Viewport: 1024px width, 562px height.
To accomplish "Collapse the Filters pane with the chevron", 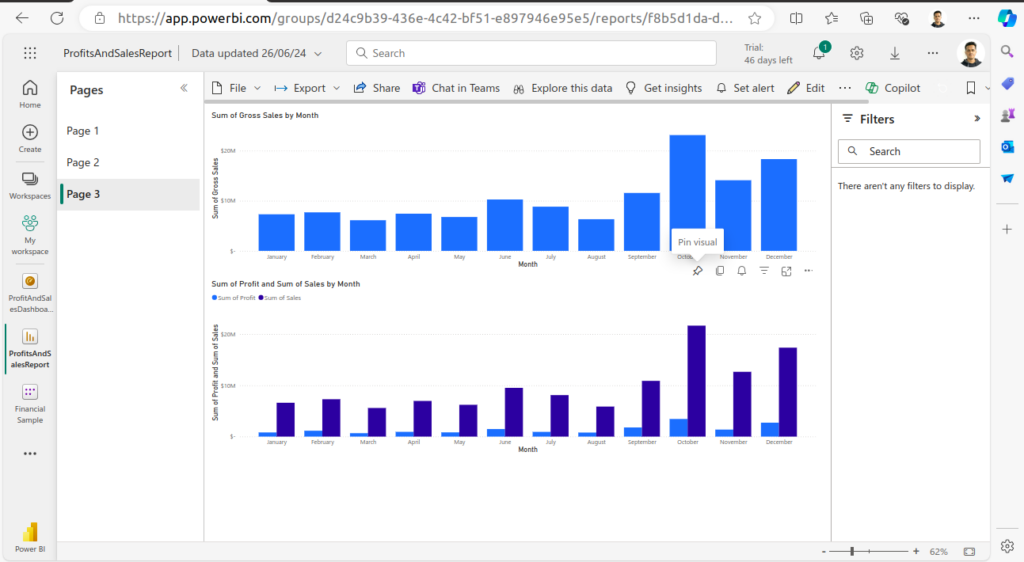I will (977, 119).
